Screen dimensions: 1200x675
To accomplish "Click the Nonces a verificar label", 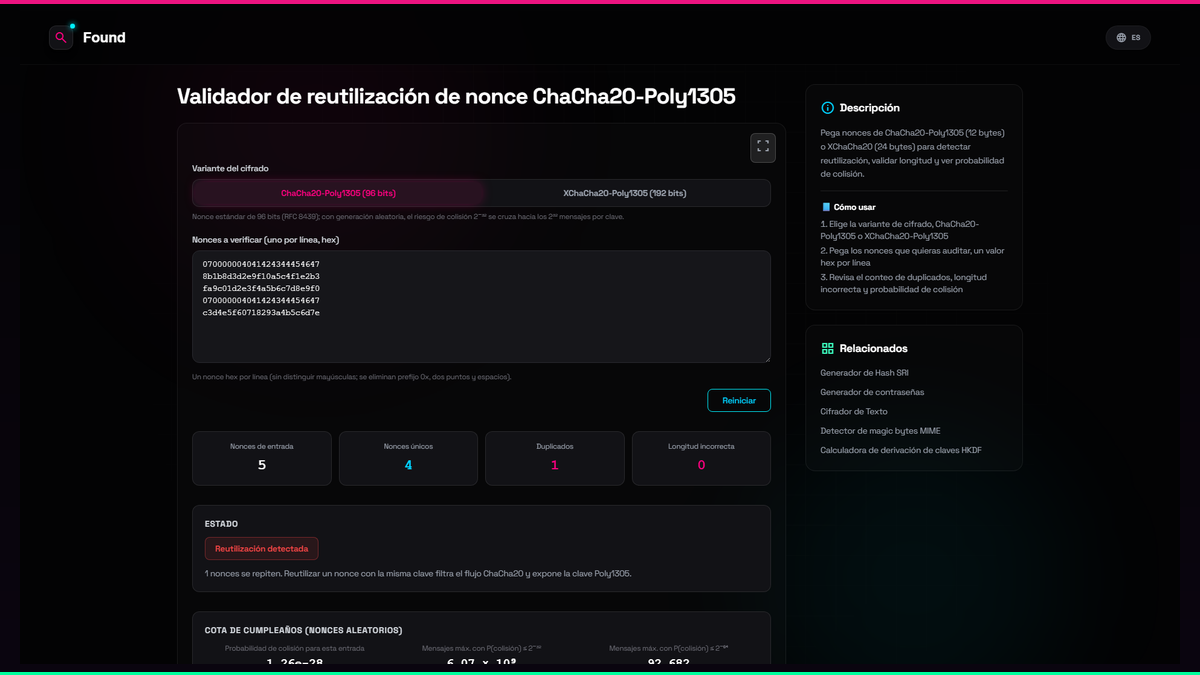I will [266, 240].
